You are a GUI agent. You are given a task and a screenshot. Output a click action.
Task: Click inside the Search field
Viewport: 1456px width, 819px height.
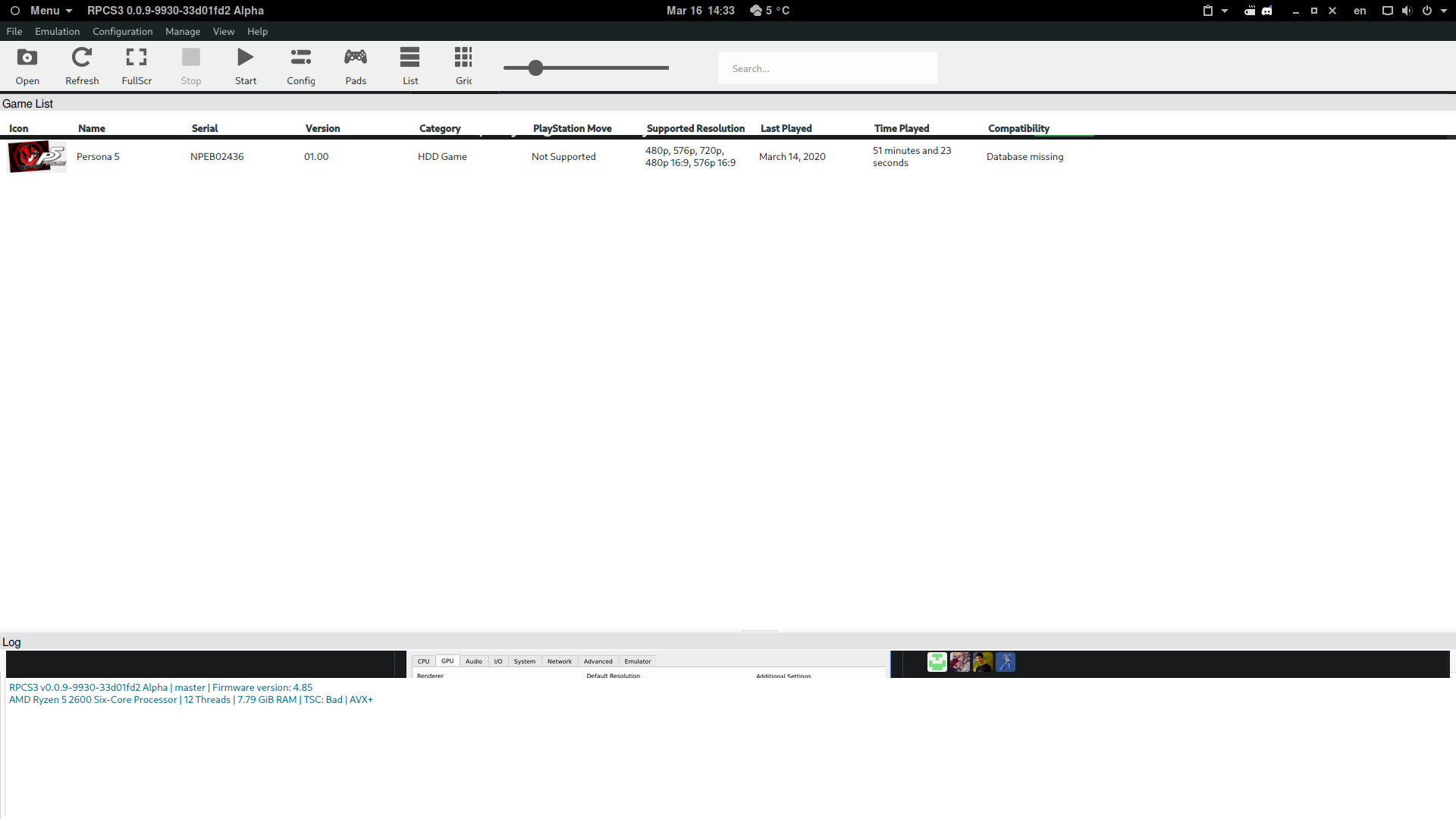point(827,67)
